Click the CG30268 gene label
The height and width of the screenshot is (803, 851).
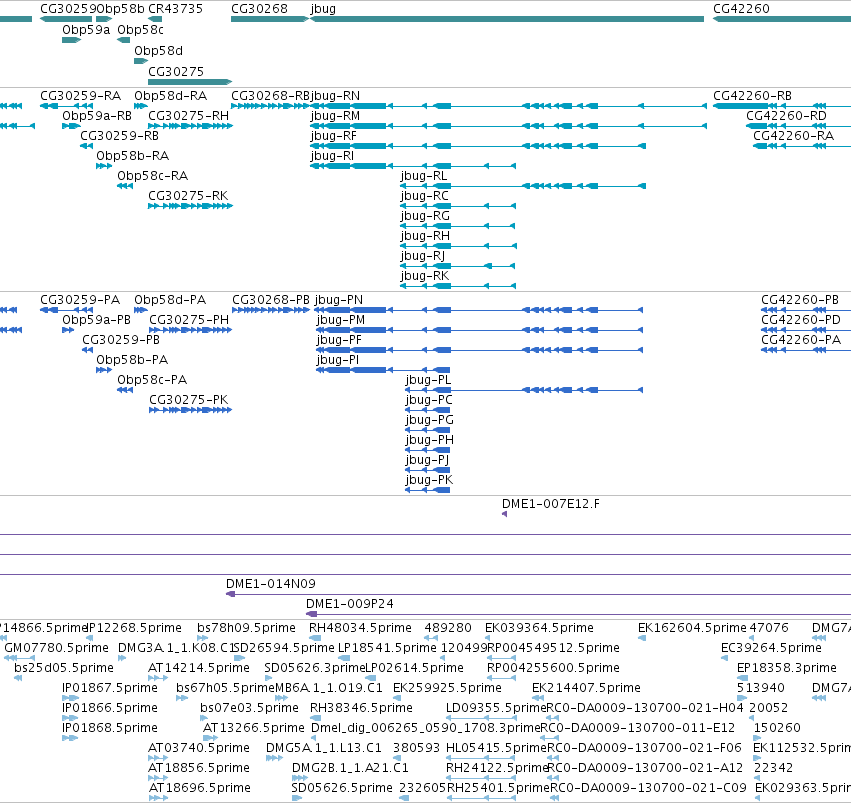coord(259,9)
